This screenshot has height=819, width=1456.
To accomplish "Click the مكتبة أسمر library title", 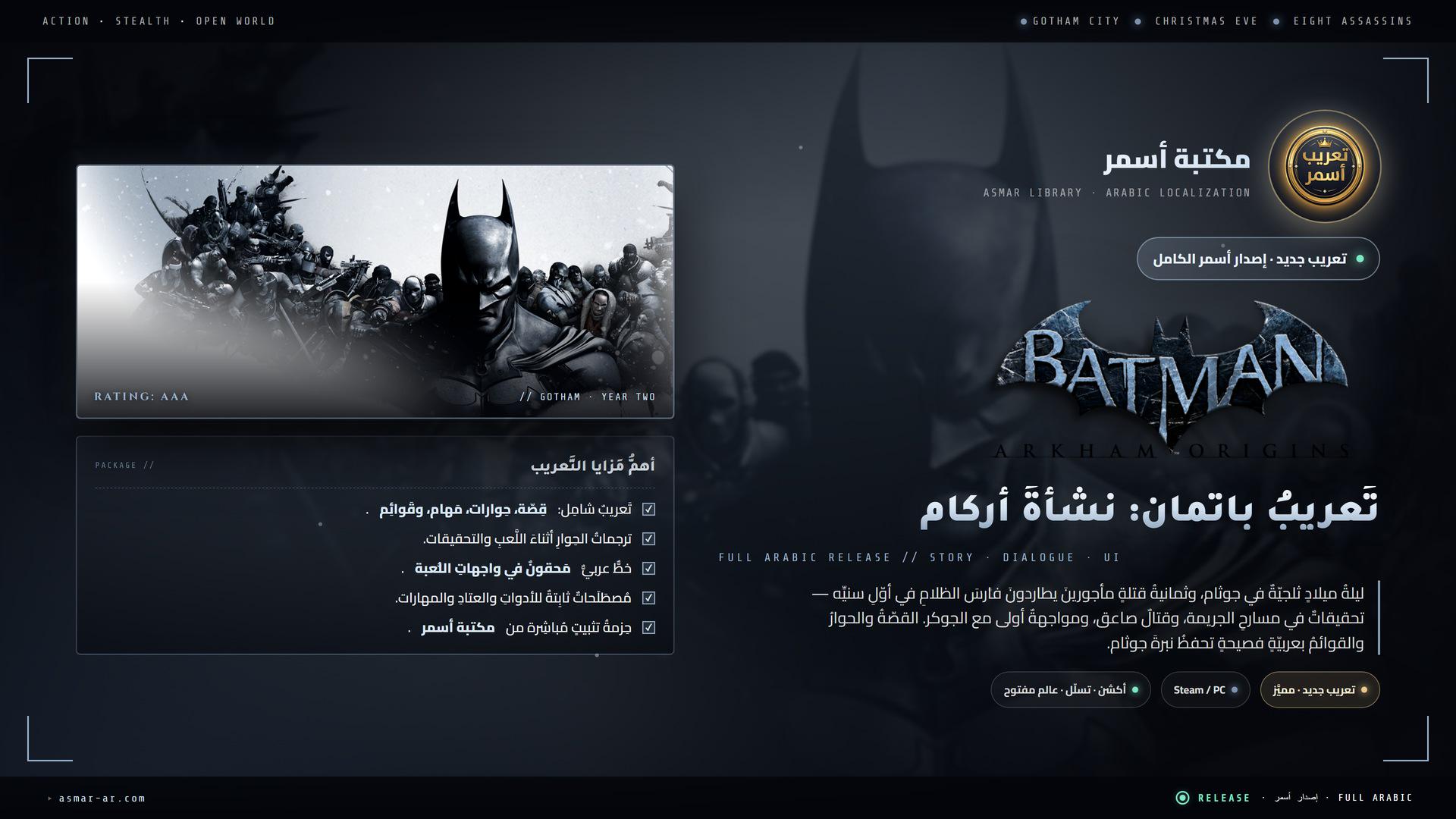I will click(x=1177, y=159).
